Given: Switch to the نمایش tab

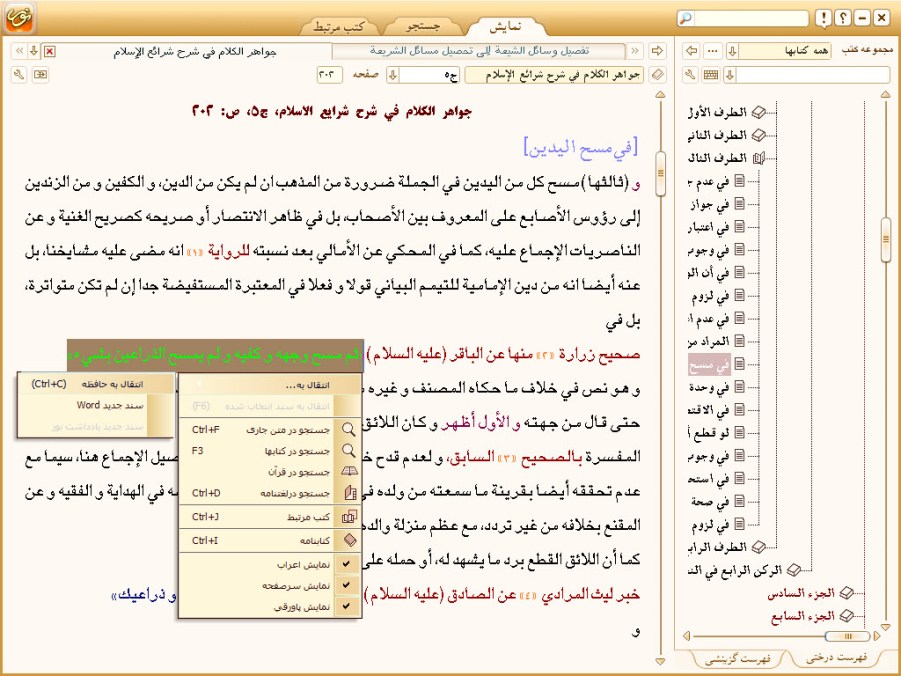Looking at the screenshot, I should pos(506,26).
